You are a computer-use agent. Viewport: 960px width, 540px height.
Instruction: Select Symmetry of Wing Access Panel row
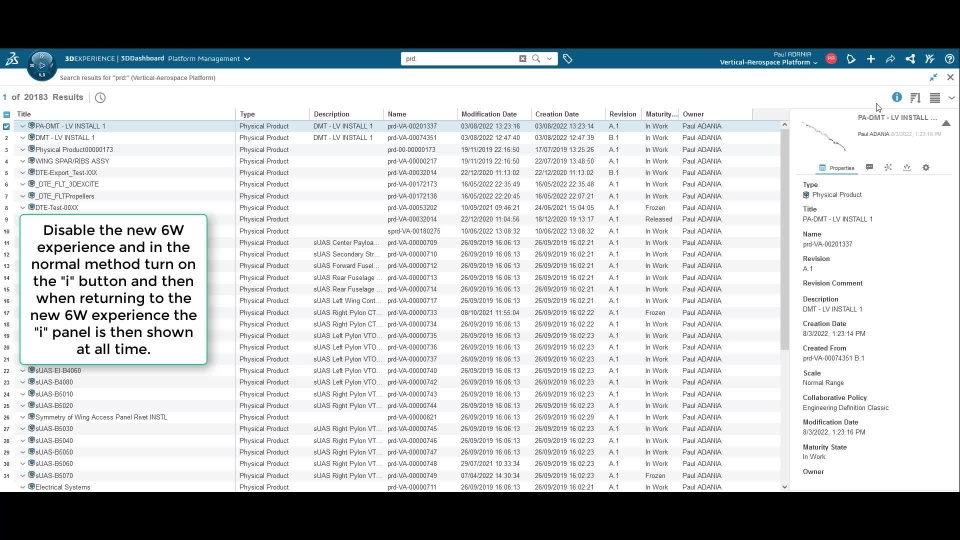tap(101, 418)
